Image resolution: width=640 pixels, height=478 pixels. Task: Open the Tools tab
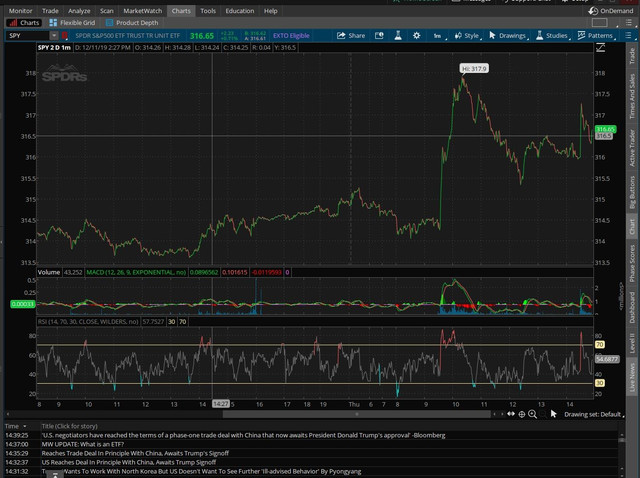(208, 11)
